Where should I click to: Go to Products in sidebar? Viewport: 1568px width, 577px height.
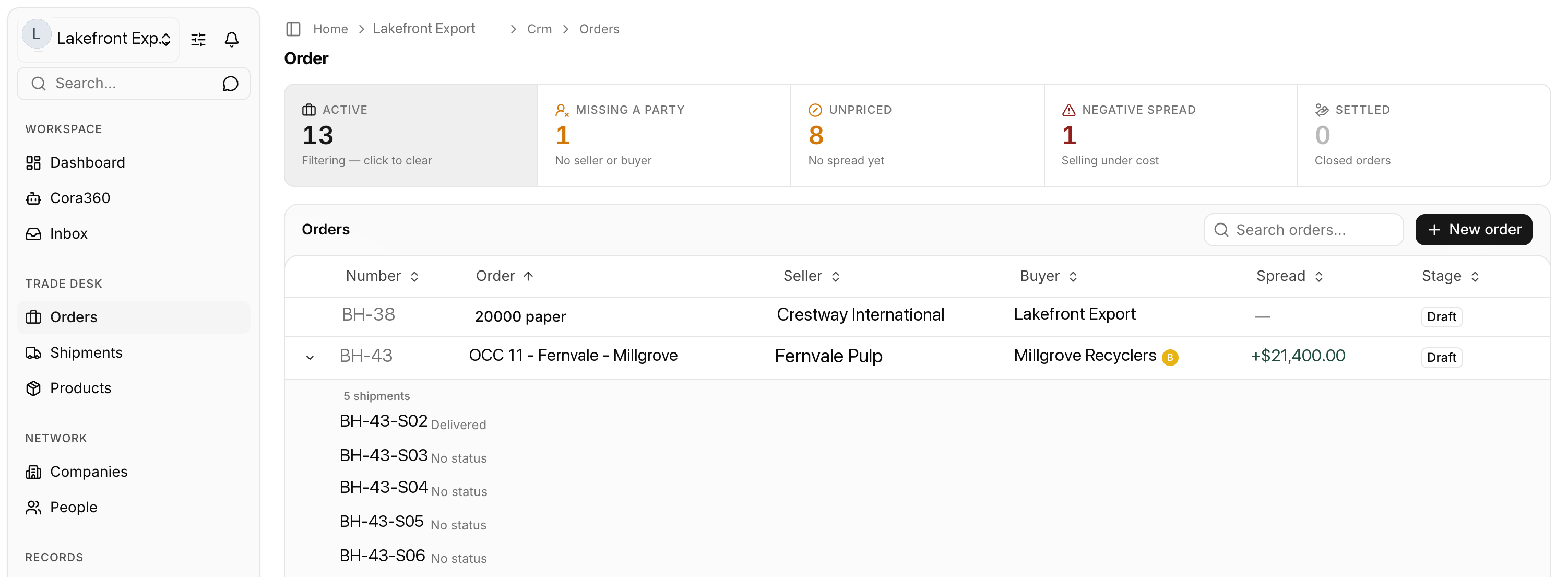tap(133, 388)
